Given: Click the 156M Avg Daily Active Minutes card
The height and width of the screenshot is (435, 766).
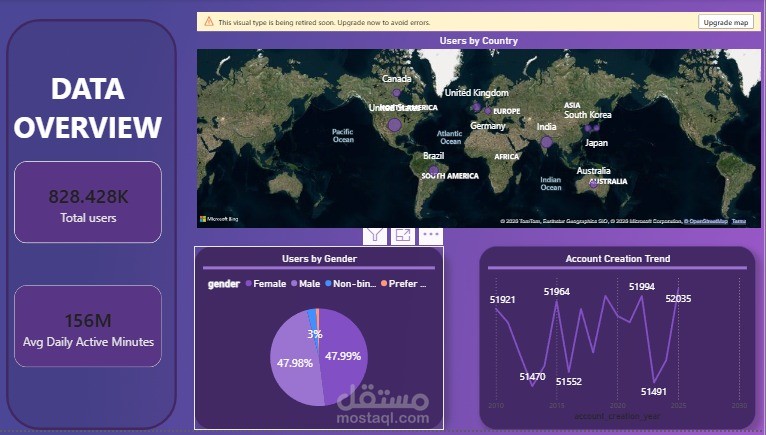Looking at the screenshot, I should (88, 326).
